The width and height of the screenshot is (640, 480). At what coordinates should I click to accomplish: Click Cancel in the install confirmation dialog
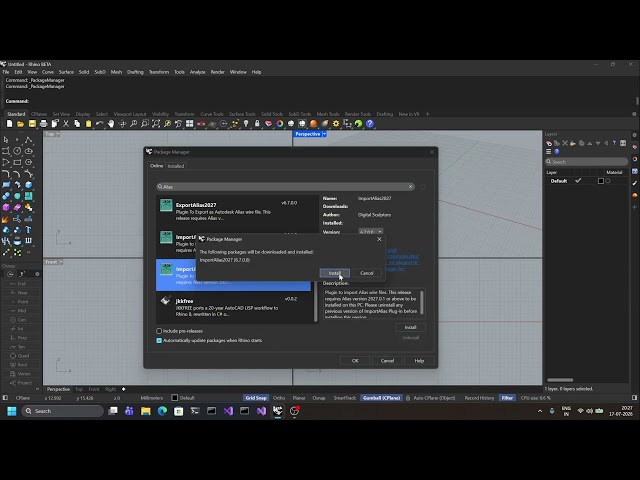click(367, 273)
